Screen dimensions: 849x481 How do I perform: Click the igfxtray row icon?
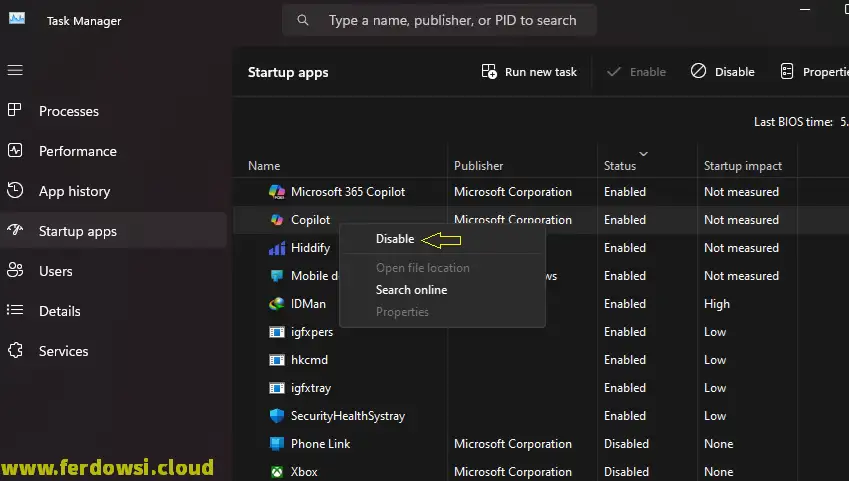(x=277, y=388)
